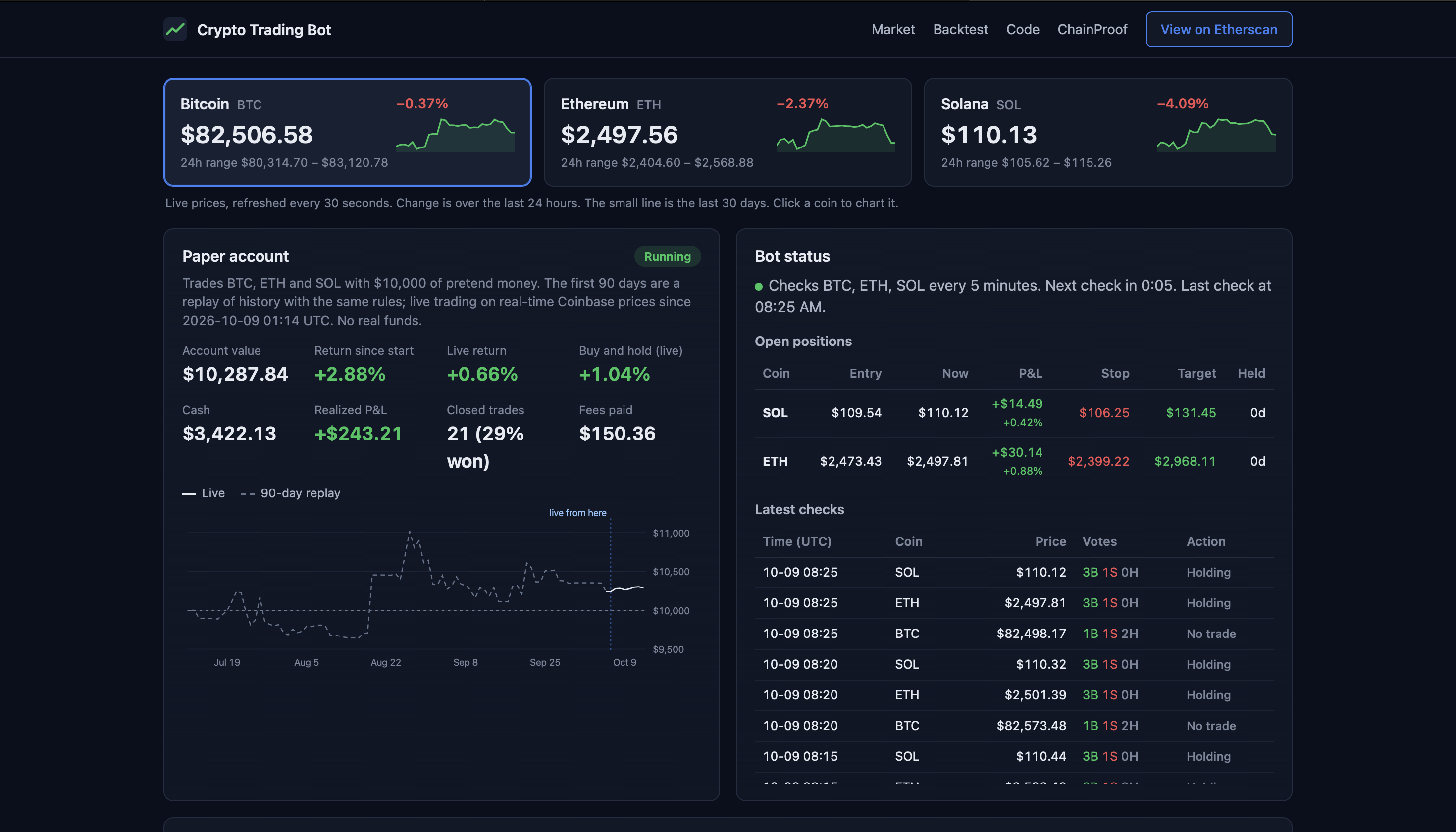Click the Ethereum 30-day sparkline

pos(836,135)
